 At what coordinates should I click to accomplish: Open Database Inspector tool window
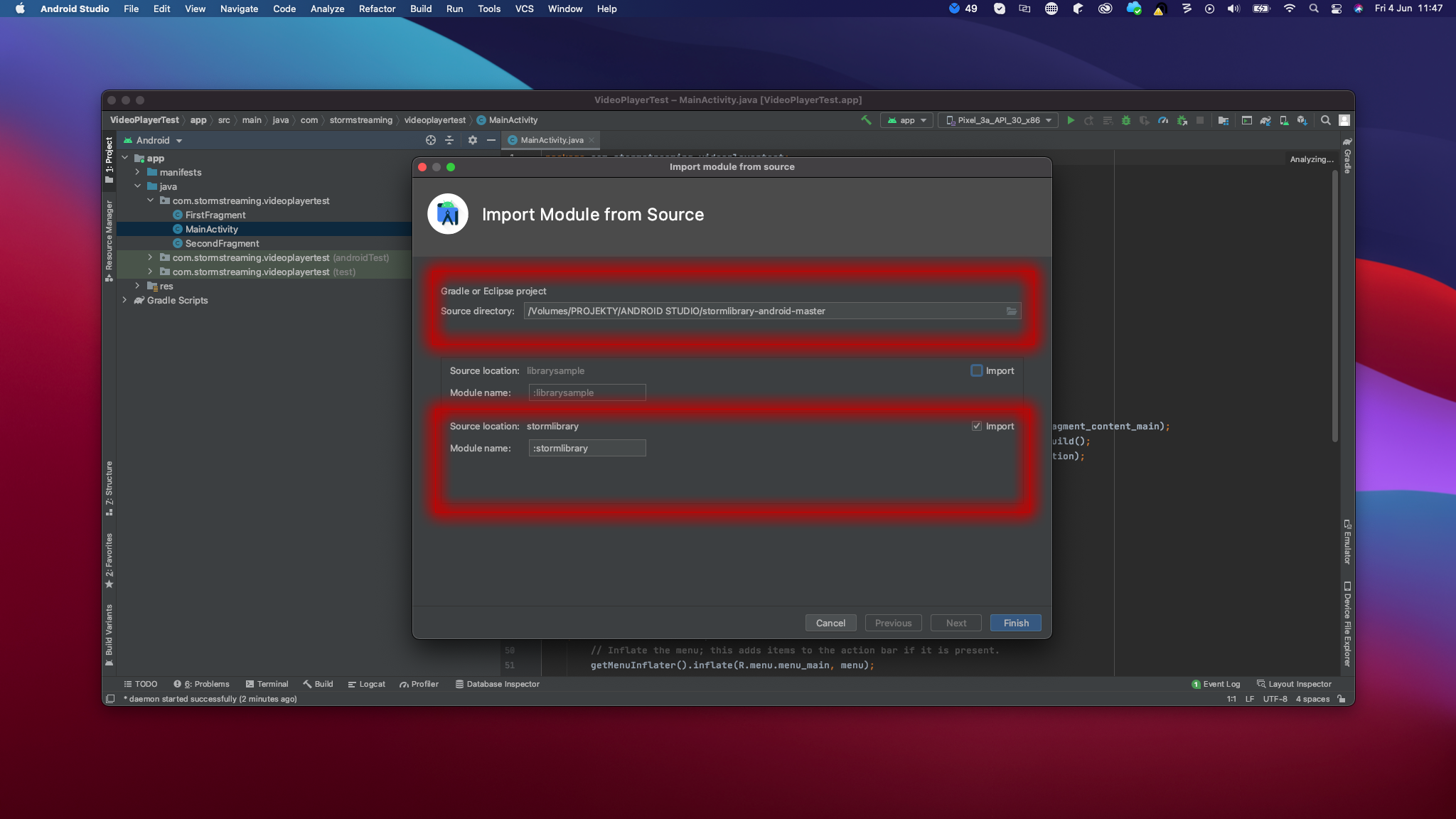(497, 684)
